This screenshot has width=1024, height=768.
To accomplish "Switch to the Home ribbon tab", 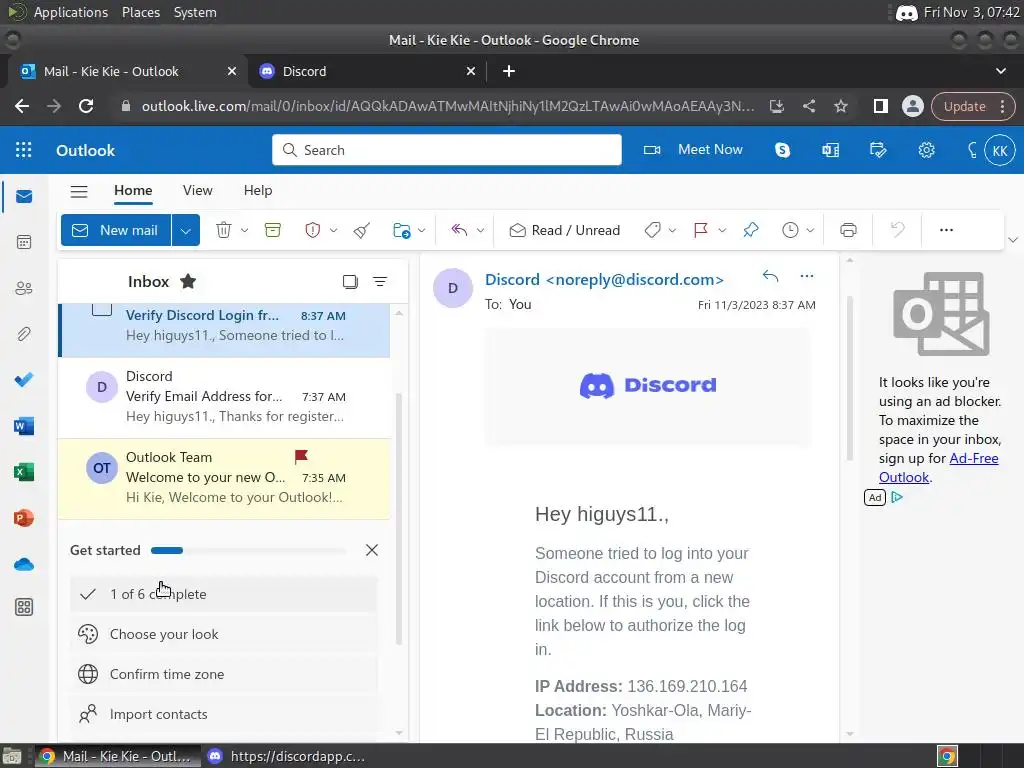I will coord(133,191).
